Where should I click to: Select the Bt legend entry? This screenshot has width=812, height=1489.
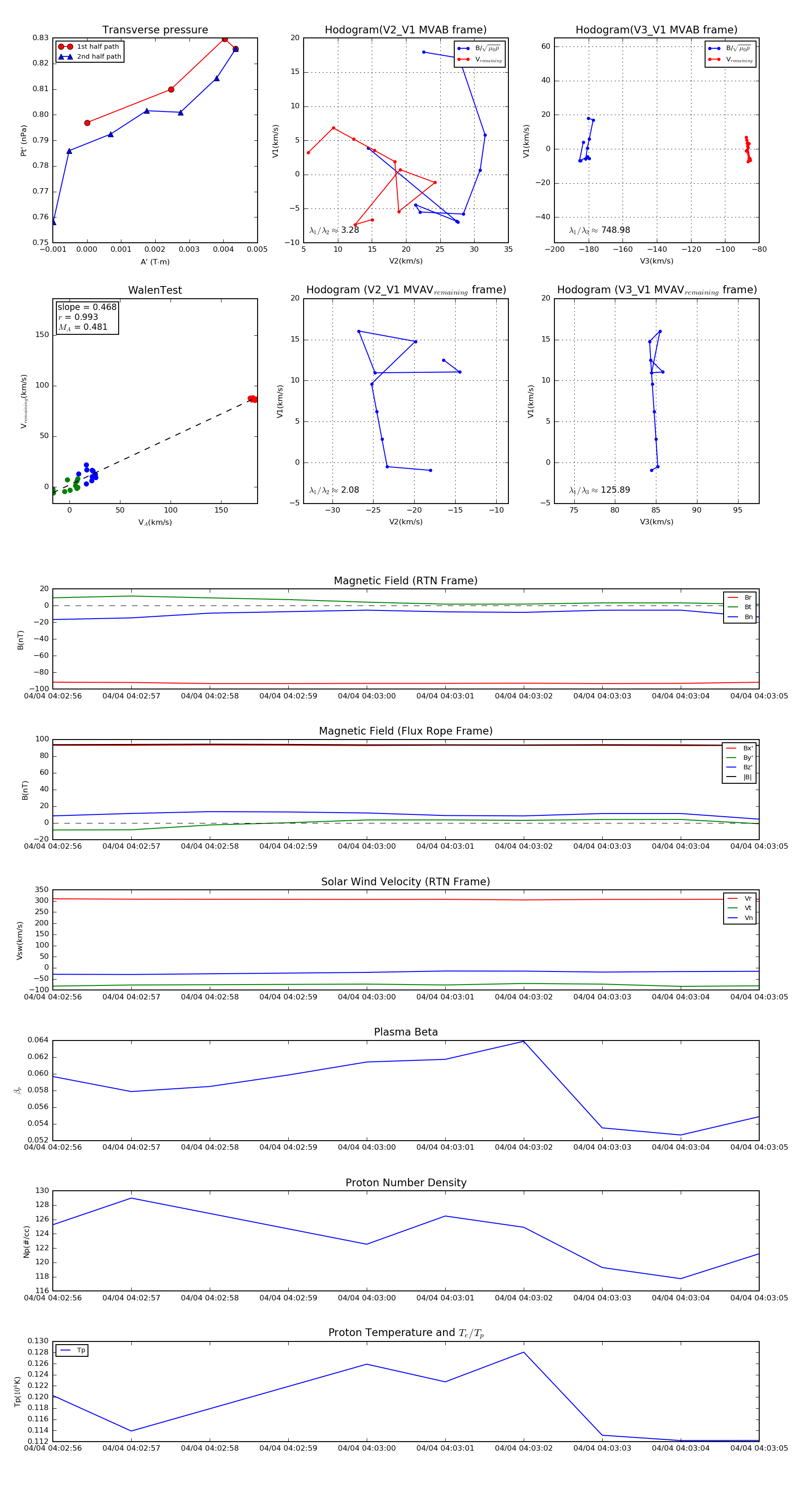pos(740,607)
